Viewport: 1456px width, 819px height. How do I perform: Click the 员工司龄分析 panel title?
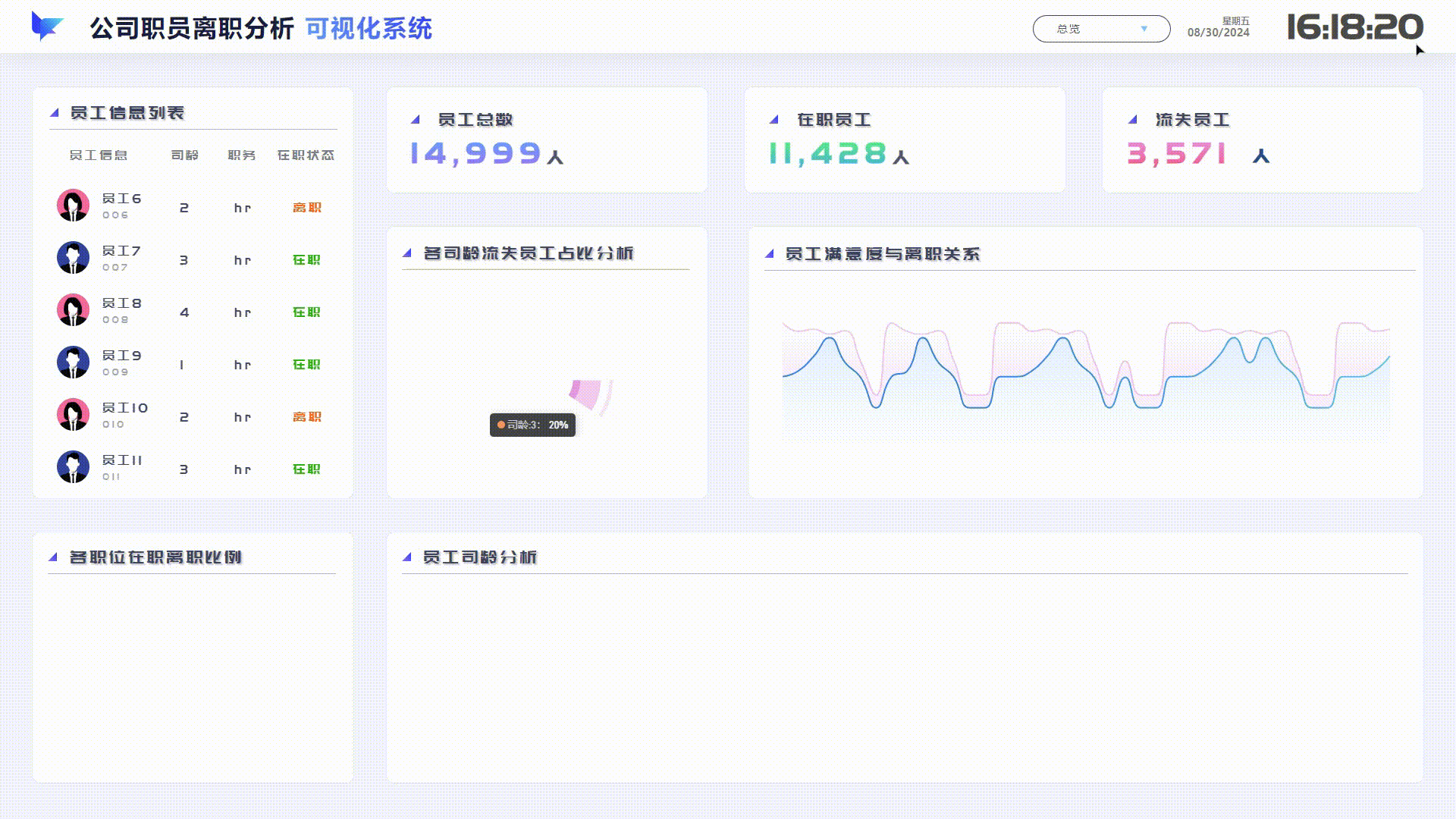[x=480, y=557]
